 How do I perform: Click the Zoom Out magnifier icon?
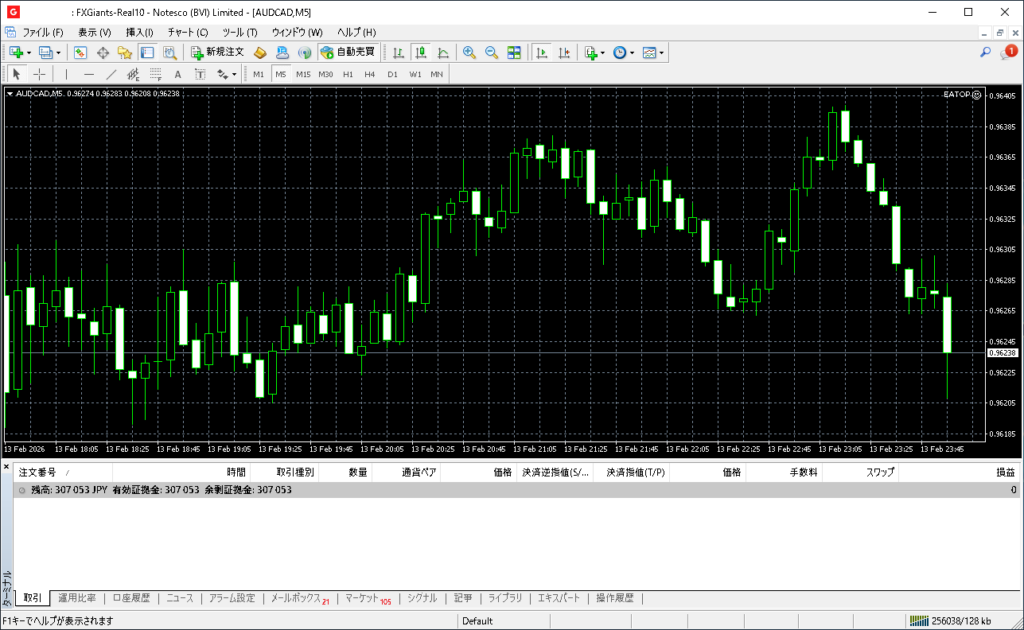[490, 52]
